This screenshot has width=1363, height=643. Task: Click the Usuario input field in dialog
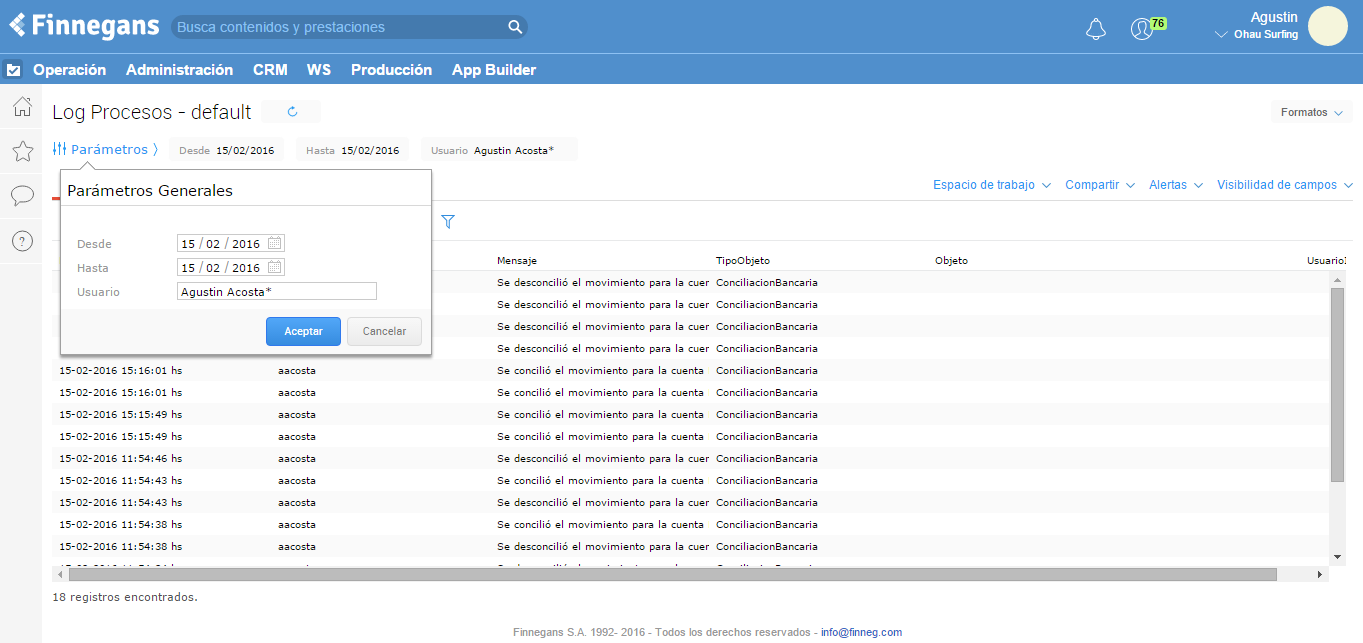click(x=276, y=291)
